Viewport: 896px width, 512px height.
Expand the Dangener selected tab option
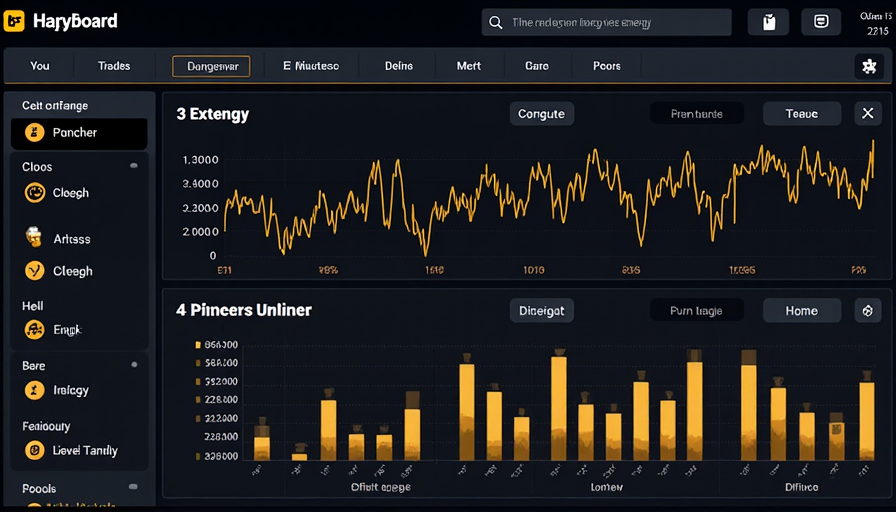click(211, 66)
